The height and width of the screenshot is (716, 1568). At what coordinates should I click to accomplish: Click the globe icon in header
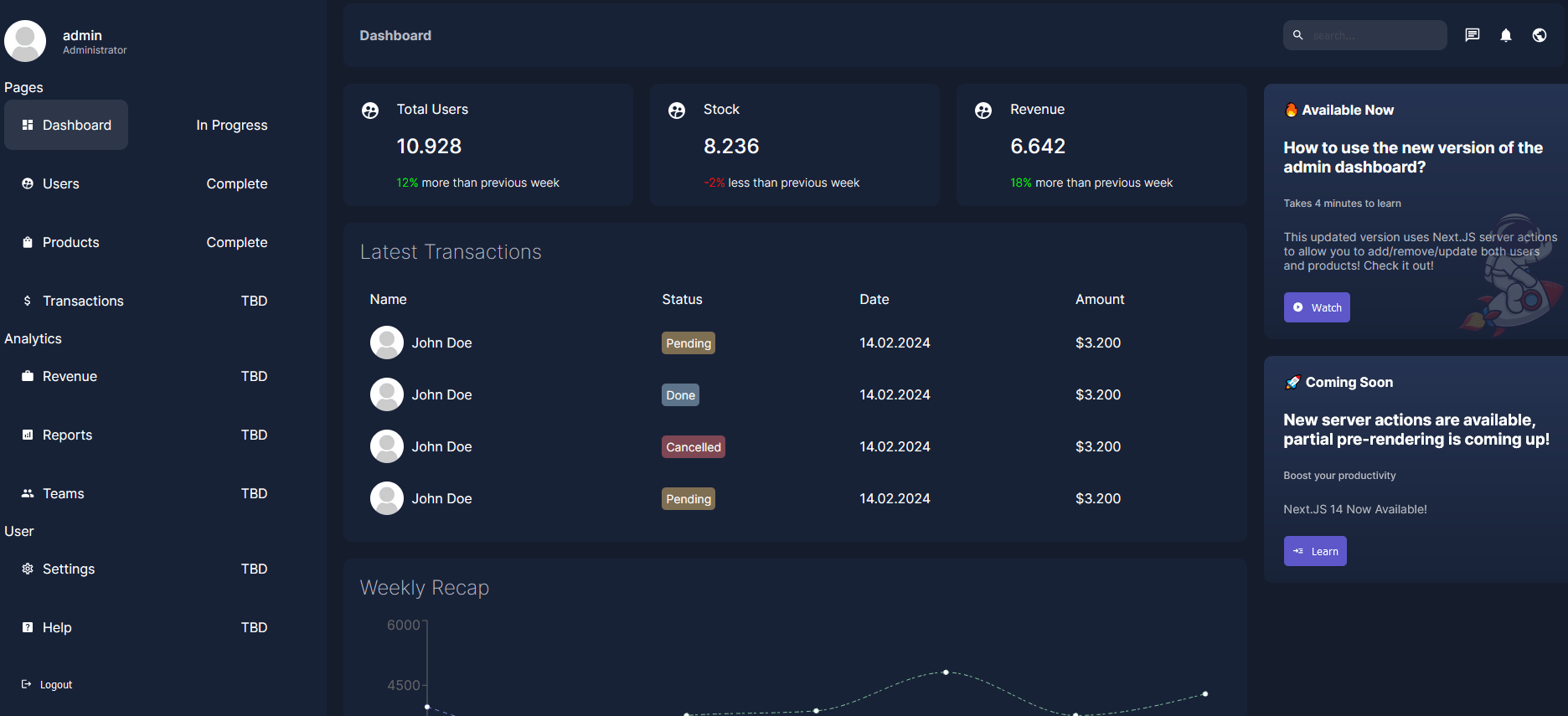coord(1539,35)
